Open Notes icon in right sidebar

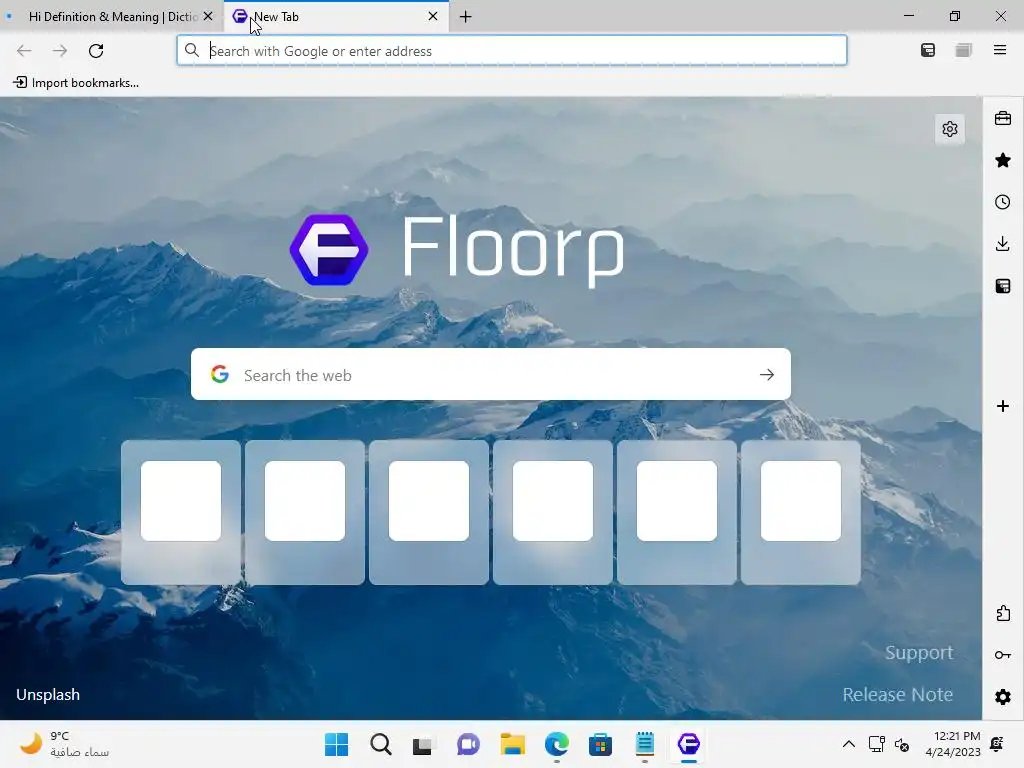tap(1002, 286)
